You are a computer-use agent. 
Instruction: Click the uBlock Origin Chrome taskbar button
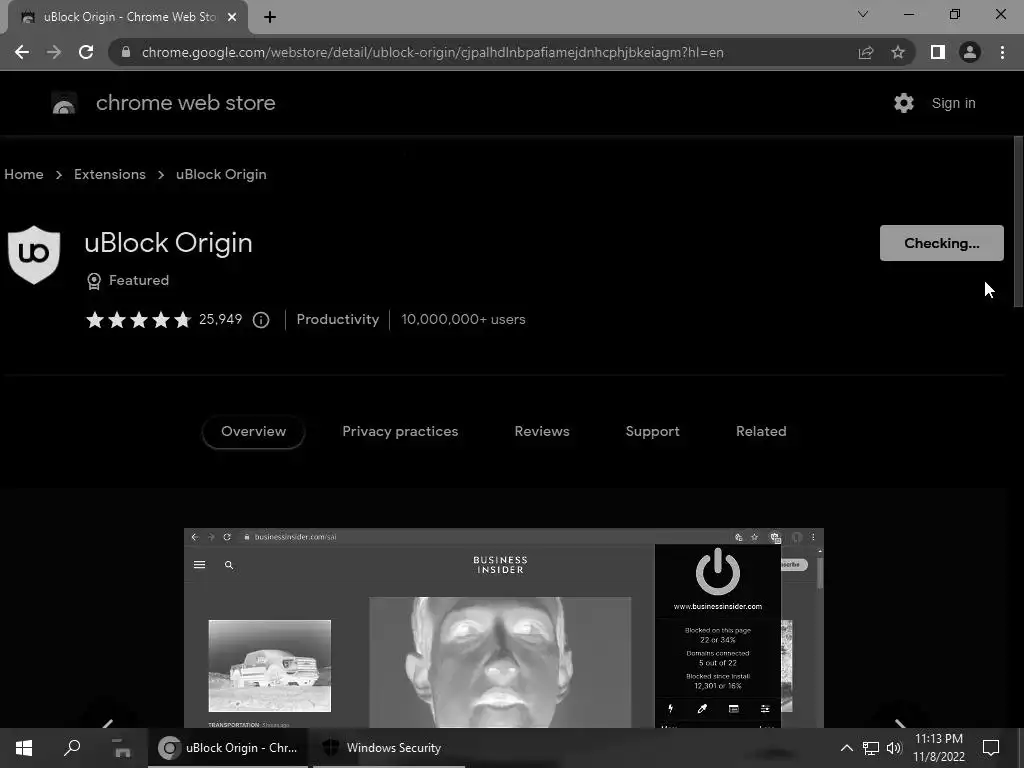[x=228, y=748]
